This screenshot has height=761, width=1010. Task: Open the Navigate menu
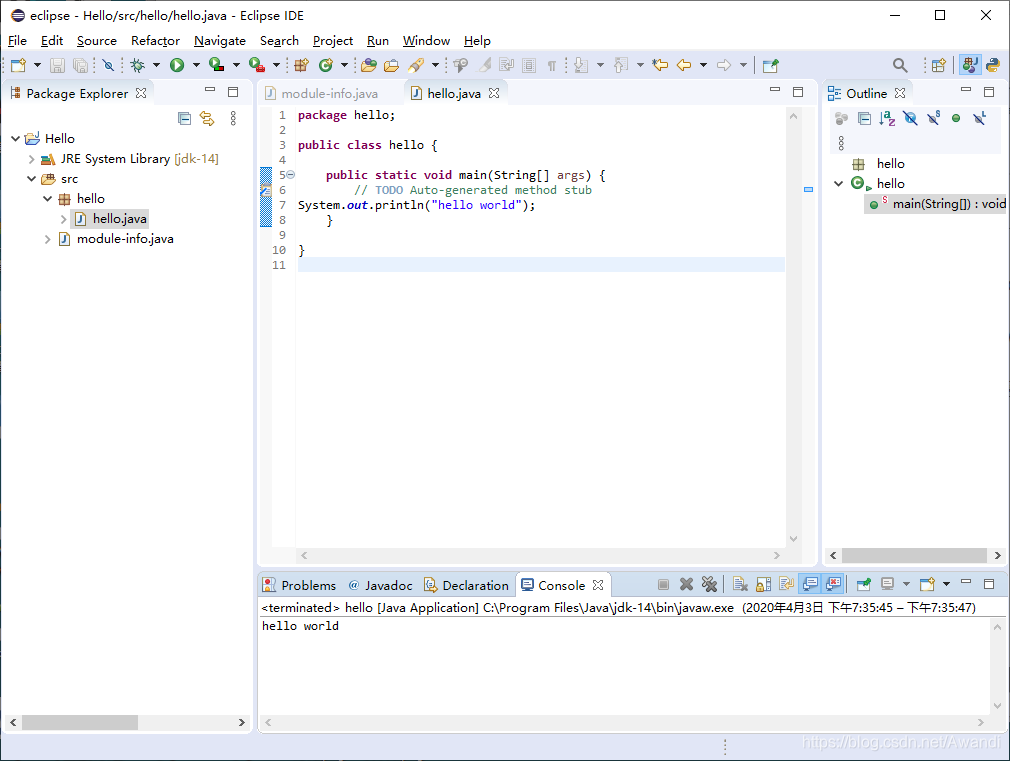click(x=220, y=41)
